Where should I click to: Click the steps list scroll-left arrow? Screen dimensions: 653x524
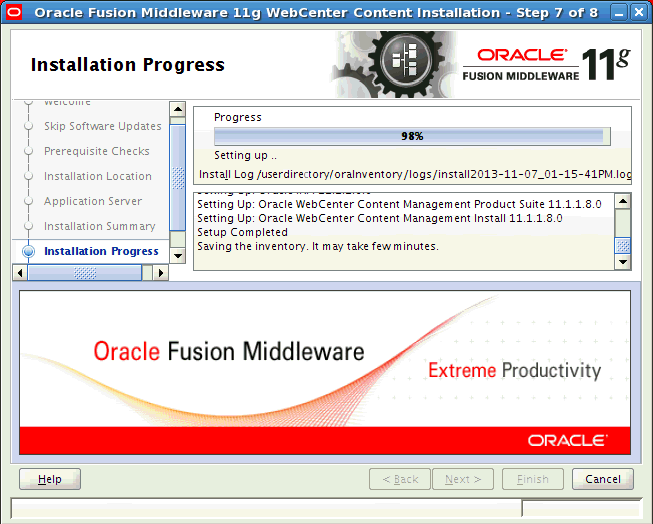tap(20, 273)
